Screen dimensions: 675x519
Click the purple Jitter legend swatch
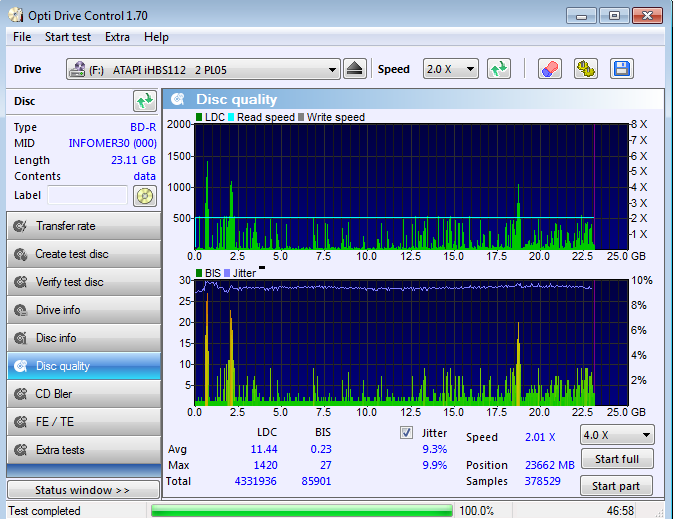tap(227, 273)
